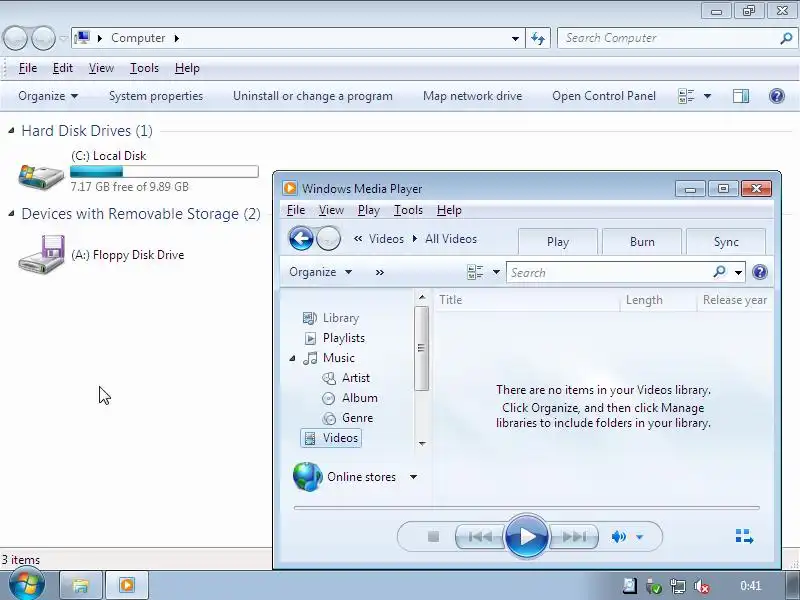Open the Start menu orb
The width and height of the screenshot is (800, 600).
coord(27,584)
